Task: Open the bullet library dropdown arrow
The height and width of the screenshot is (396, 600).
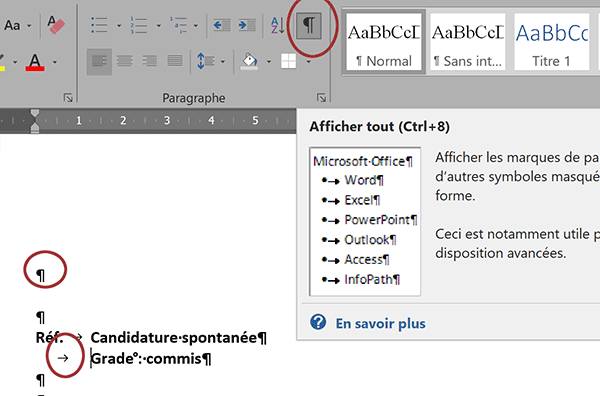Action: pos(119,26)
